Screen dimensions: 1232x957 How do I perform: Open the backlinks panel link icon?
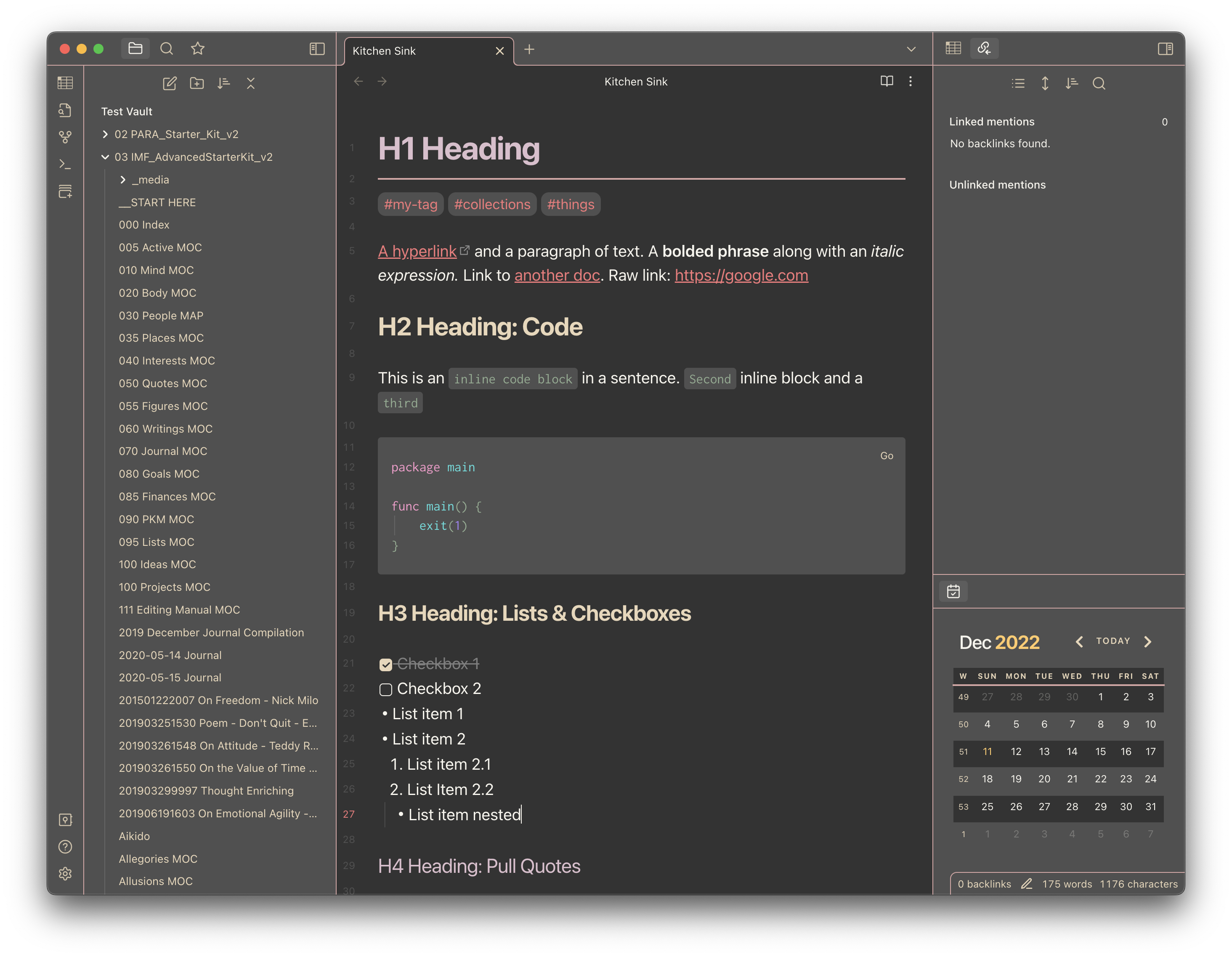pos(984,48)
